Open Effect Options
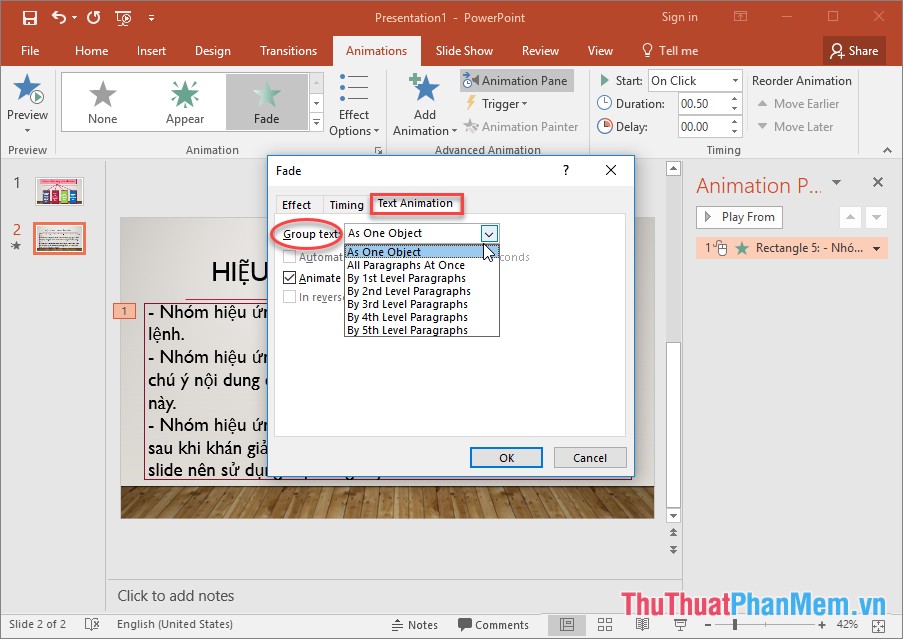This screenshot has width=903, height=639. tap(354, 103)
